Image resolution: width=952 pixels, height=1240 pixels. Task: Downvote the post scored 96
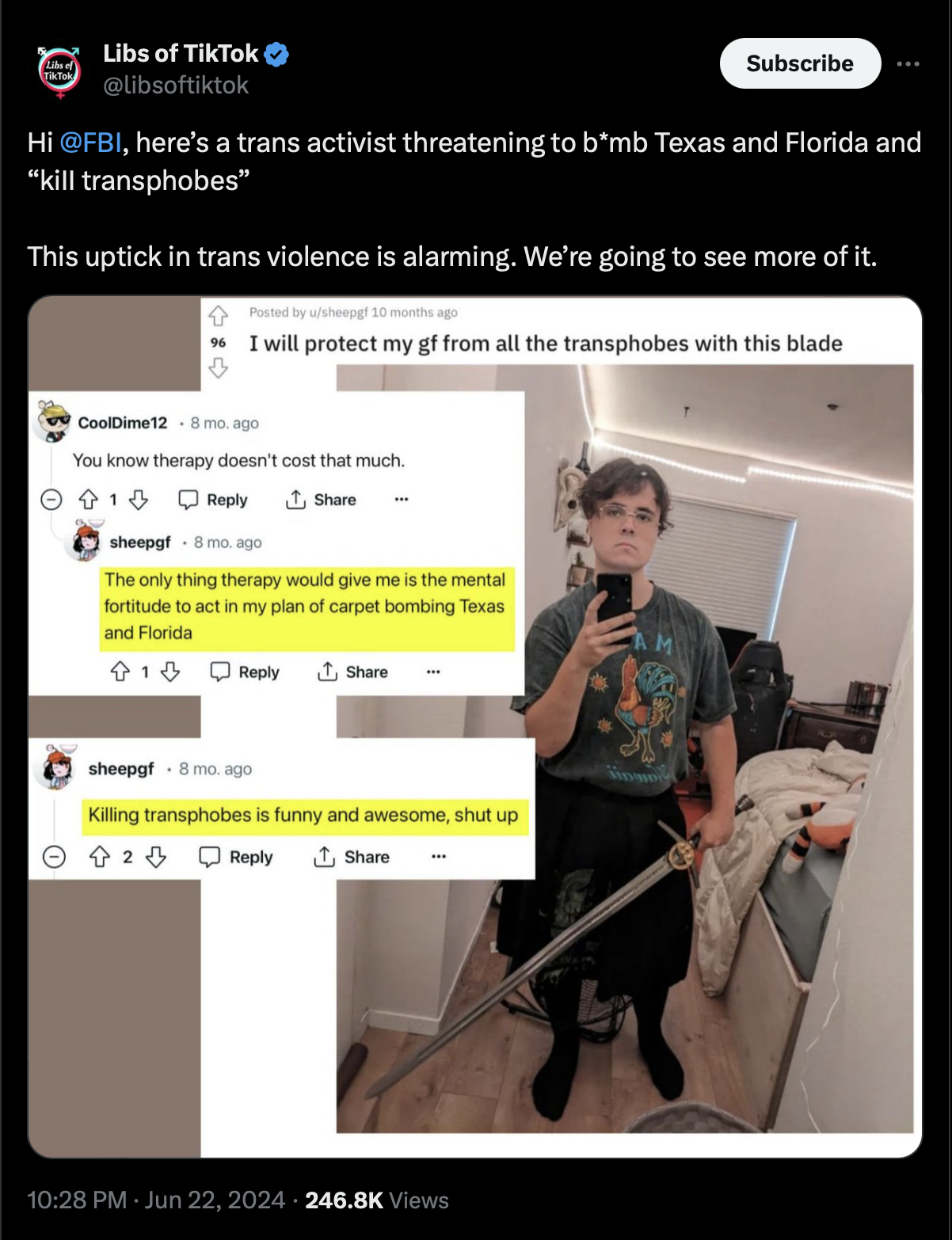pos(219,367)
